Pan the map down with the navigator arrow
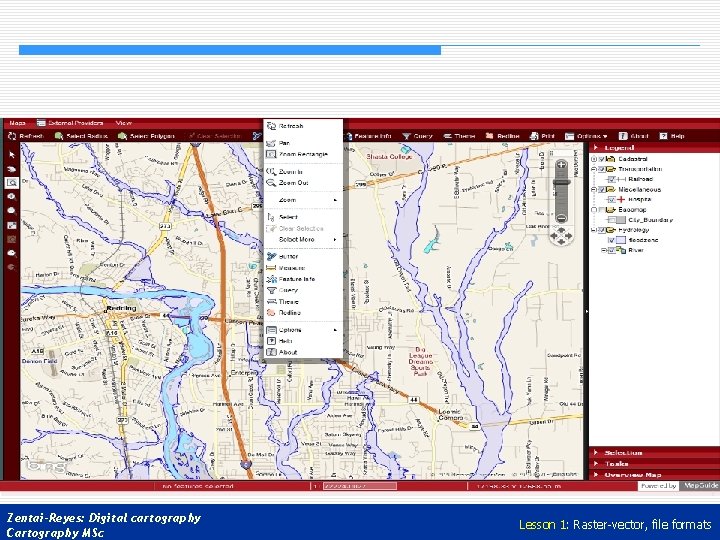Viewport: 720px width, 540px height. (561, 242)
